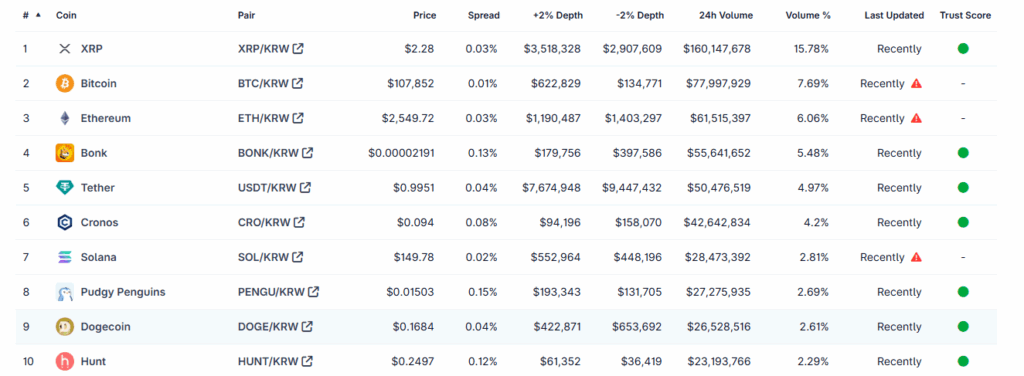
Task: Click green trust score dot for Cronos
Action: click(x=963, y=222)
